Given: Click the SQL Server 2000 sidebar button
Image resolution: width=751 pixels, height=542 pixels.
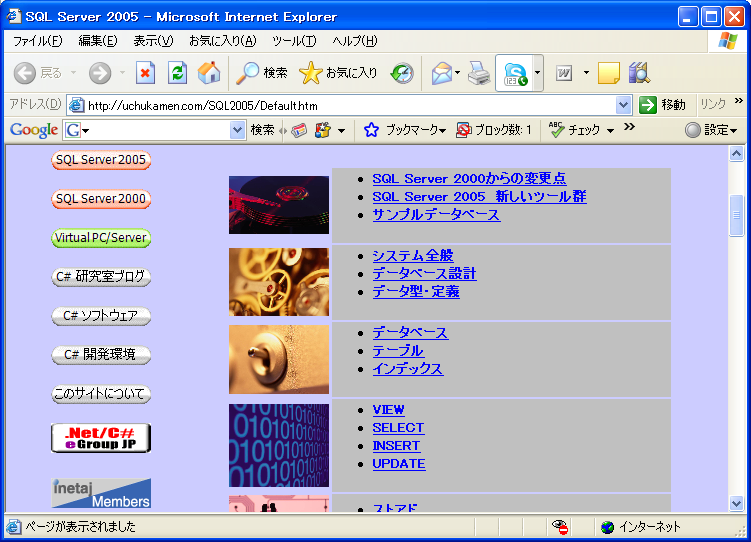Looking at the screenshot, I should (x=101, y=199).
